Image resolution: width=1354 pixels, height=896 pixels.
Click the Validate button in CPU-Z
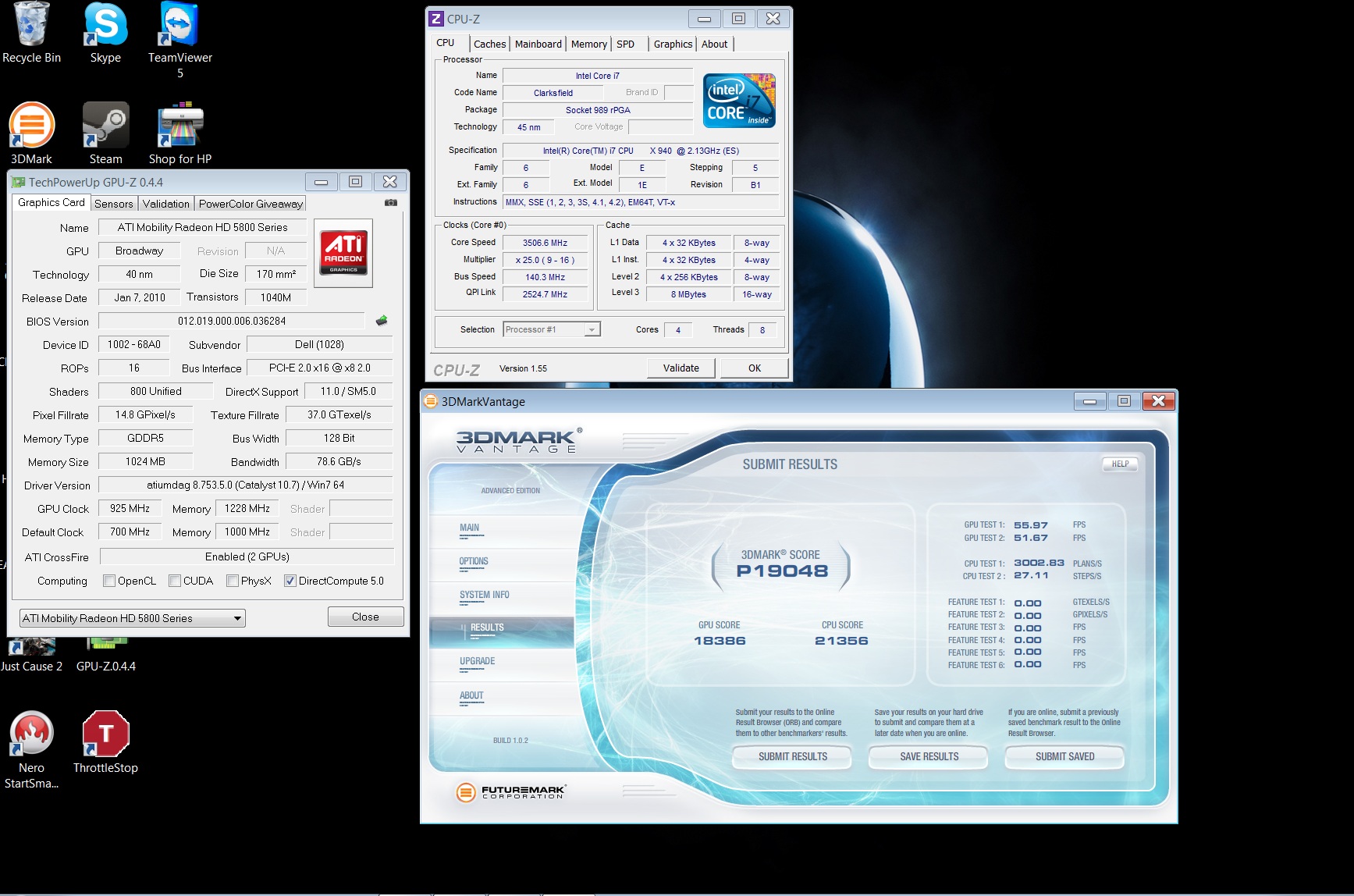(x=681, y=368)
